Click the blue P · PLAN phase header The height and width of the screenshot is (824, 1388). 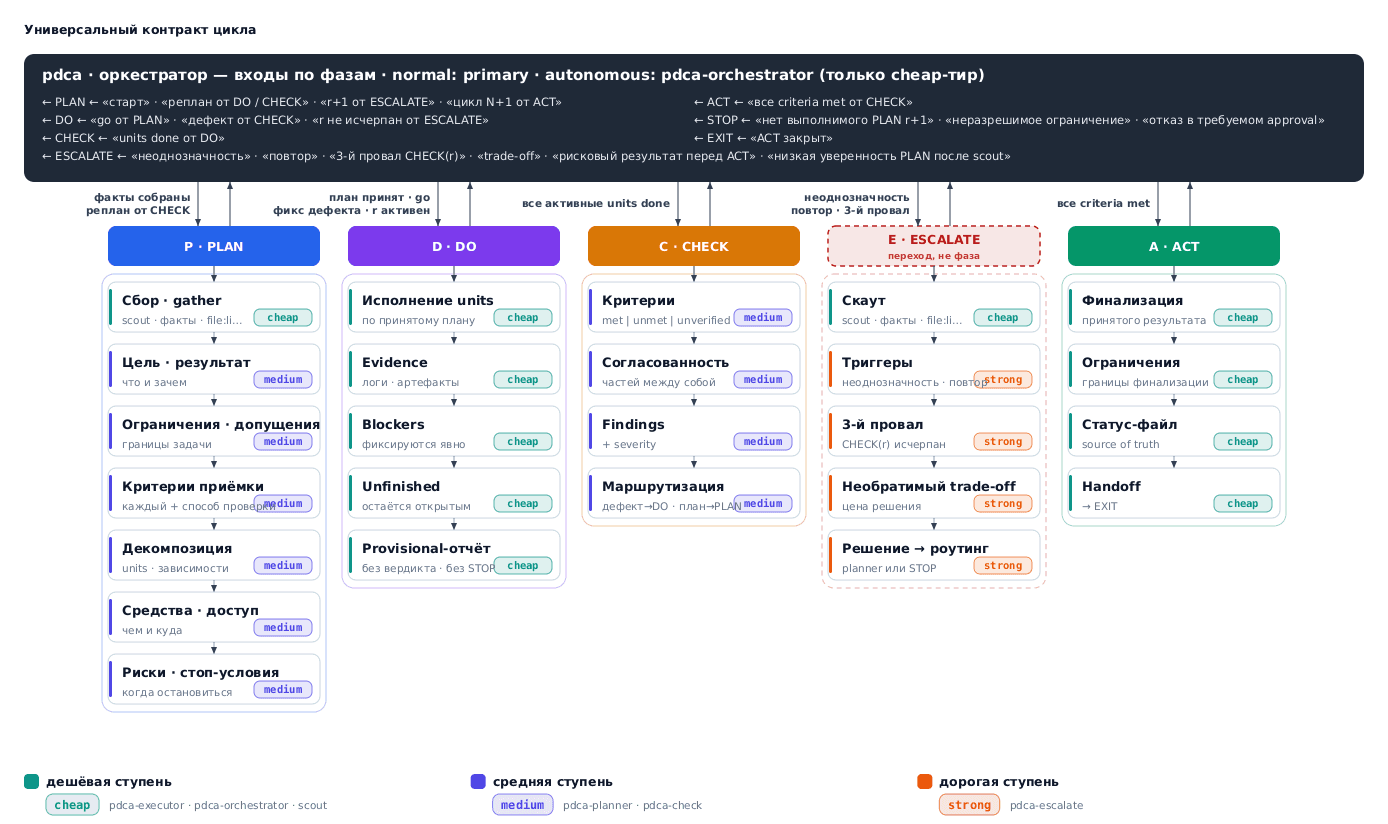coord(214,246)
